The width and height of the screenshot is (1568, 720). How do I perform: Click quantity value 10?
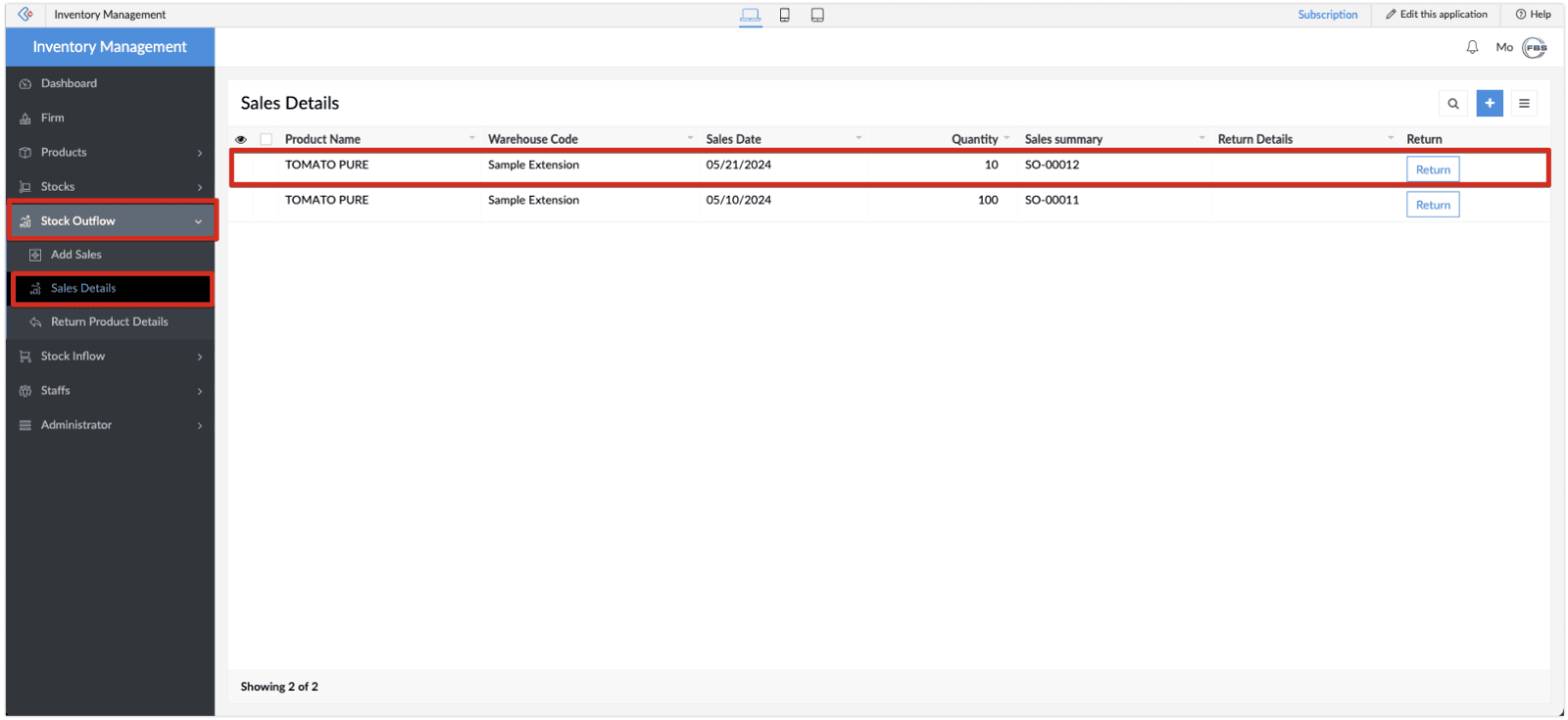992,165
